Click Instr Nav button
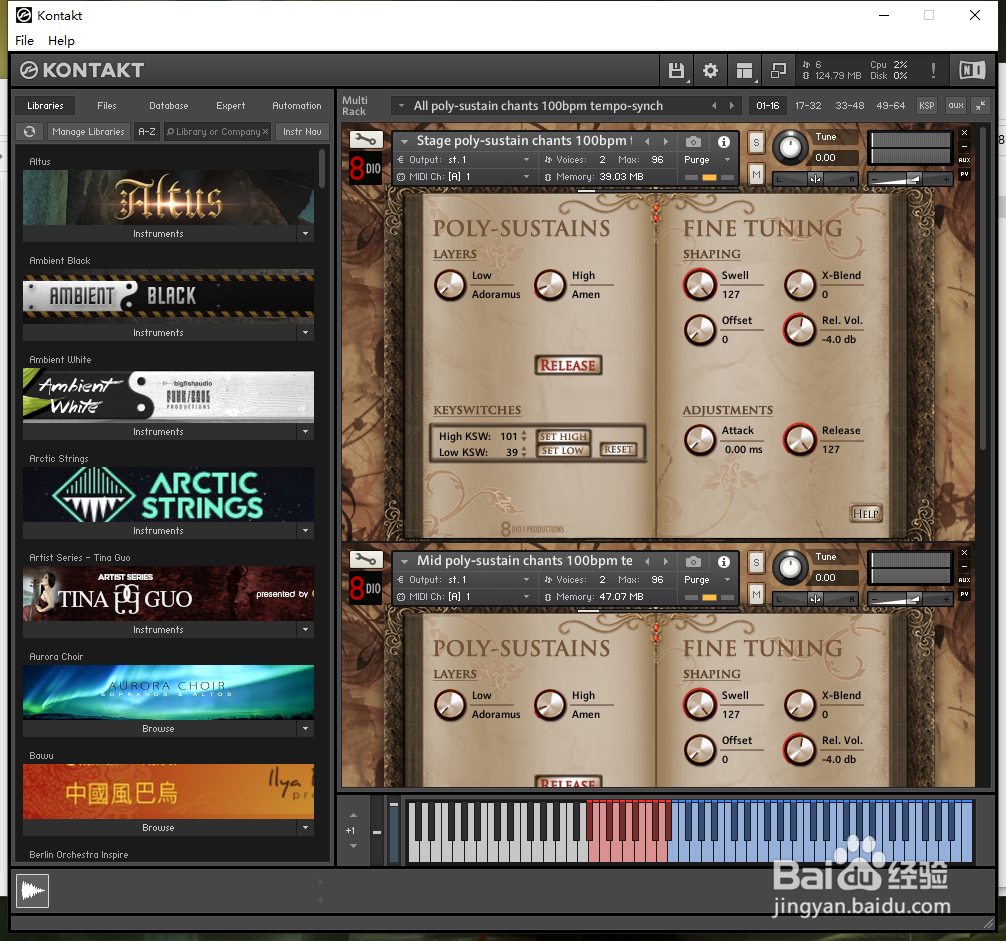 (x=302, y=131)
